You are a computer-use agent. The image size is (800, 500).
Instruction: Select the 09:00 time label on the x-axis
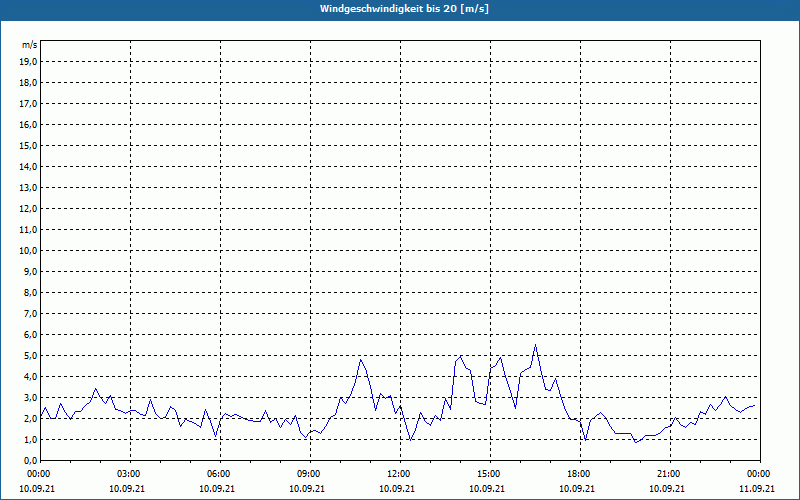click(x=309, y=473)
